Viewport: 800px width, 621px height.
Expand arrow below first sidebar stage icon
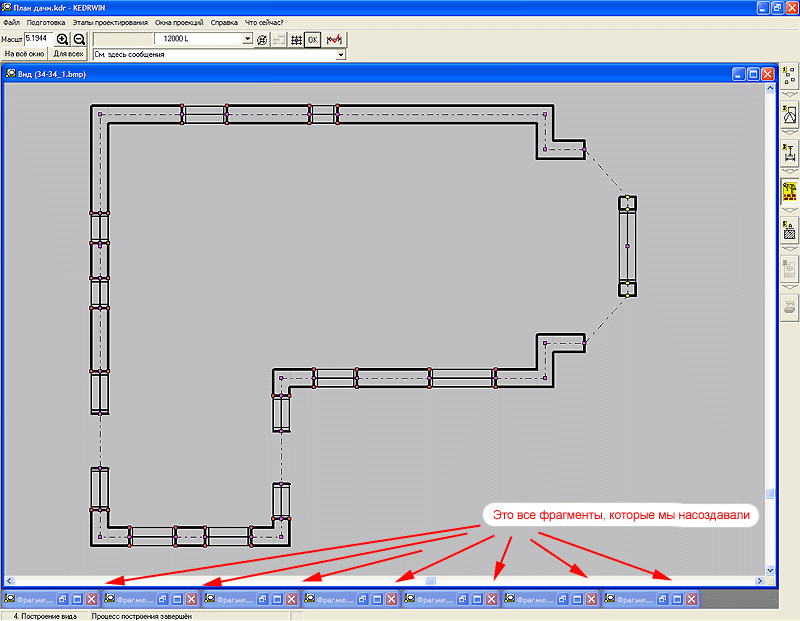coord(789,94)
